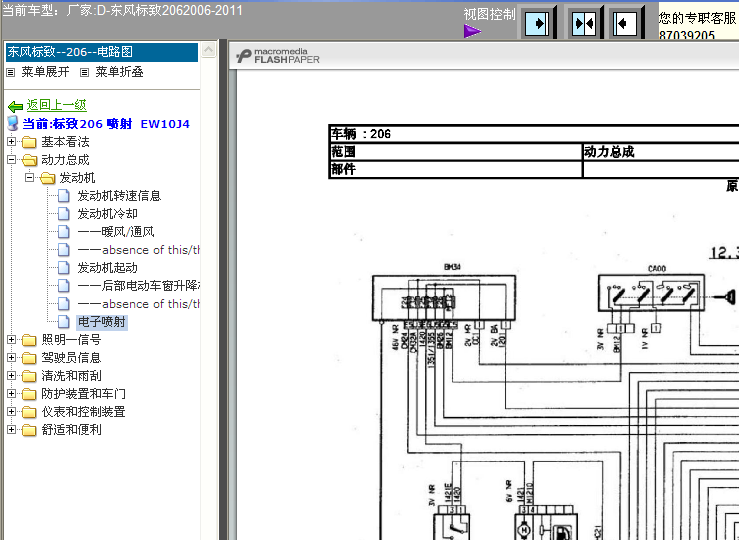Viewport: 739px width, 540px height.
Task: Select 防护装置和车门 folder label
Action: point(83,393)
